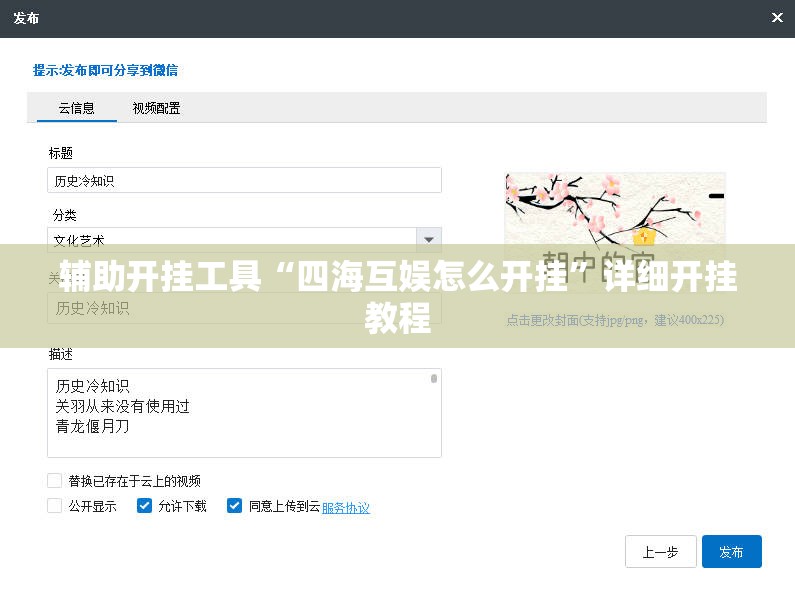Open the 视频配置 tab
795x592 pixels.
156,108
